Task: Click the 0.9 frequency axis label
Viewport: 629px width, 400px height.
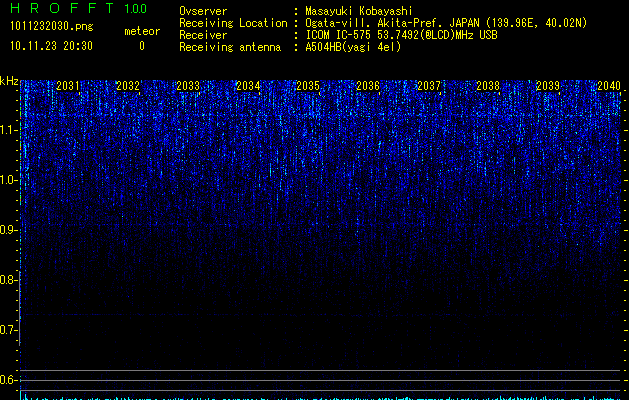Action: 8,230
